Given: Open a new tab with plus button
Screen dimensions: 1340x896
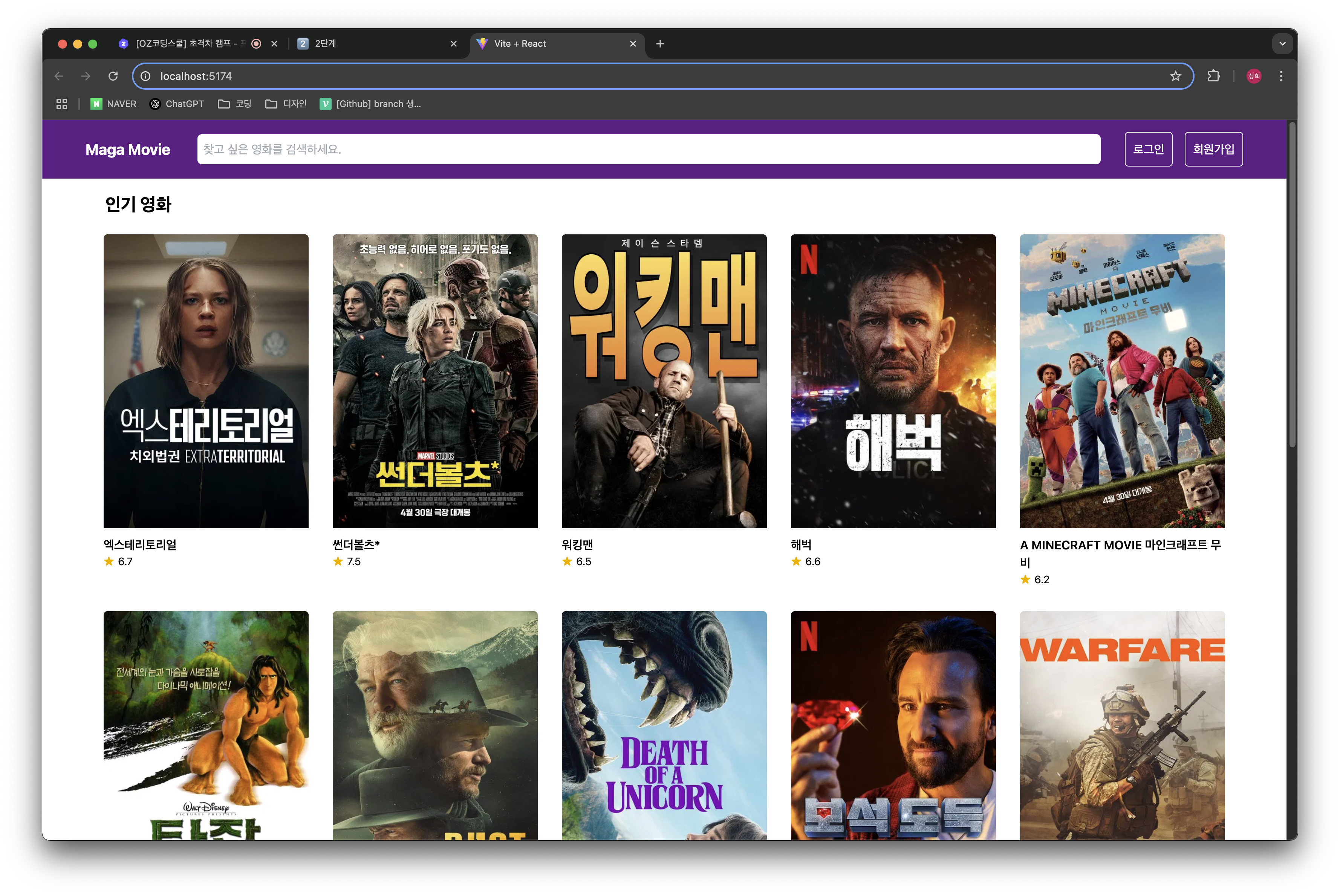Looking at the screenshot, I should 660,43.
